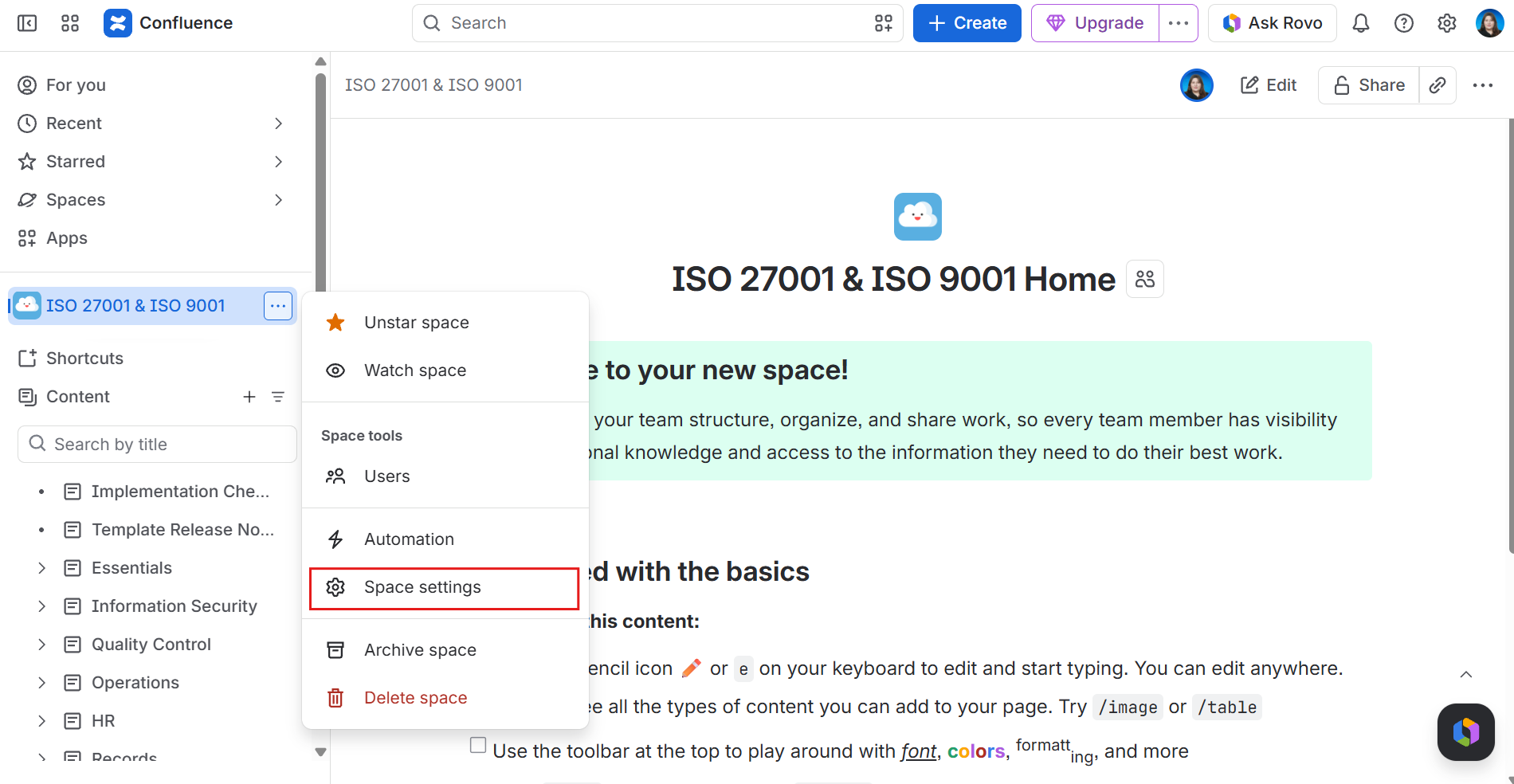Screen dimensions: 1514x784
Task: Click Search by title field
Action: [157, 445]
